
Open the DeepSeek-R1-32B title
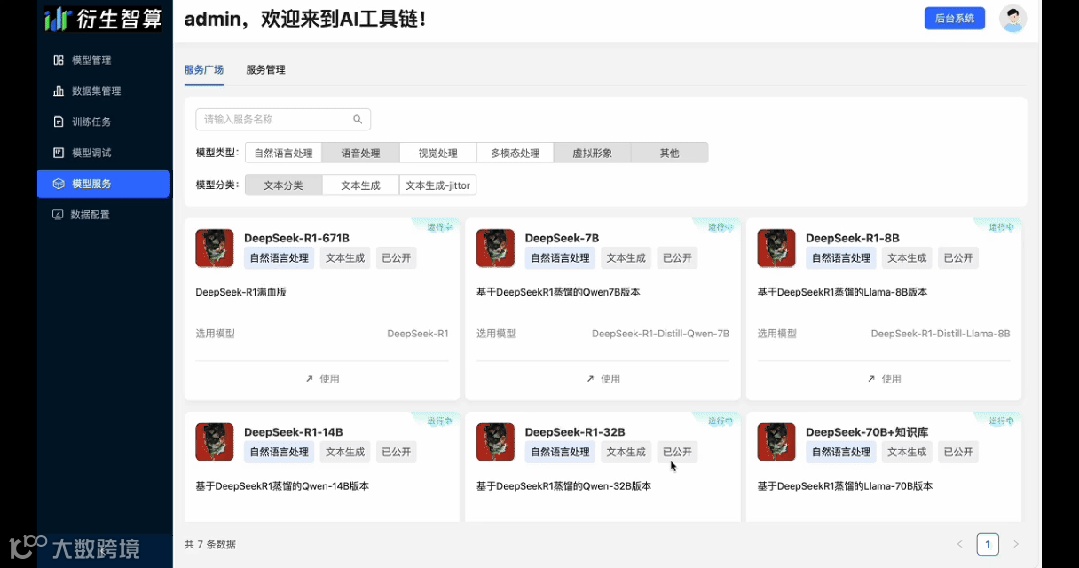coord(575,432)
